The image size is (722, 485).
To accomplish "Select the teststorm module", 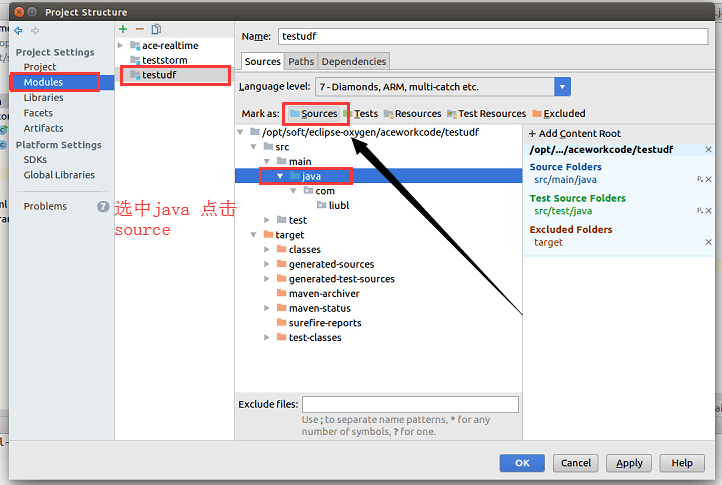I will pyautogui.click(x=164, y=60).
